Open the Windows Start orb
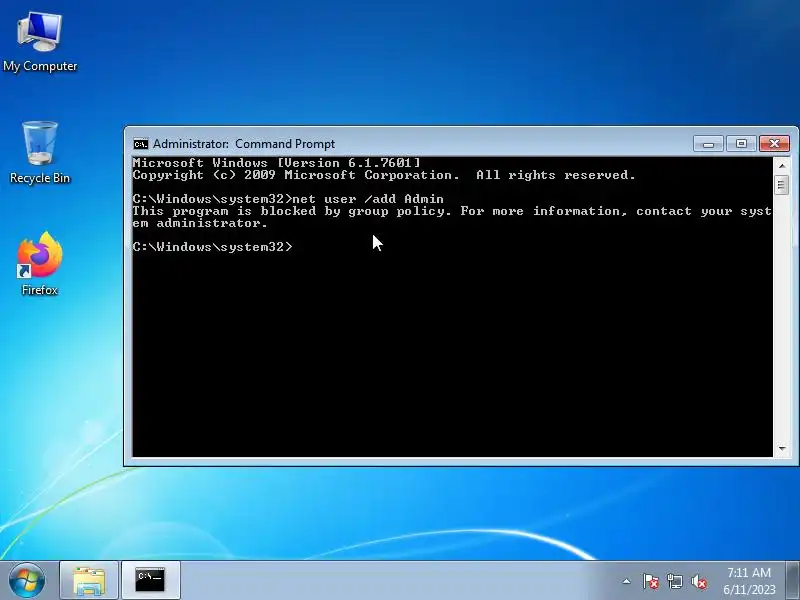The width and height of the screenshot is (800, 600). click(27, 580)
